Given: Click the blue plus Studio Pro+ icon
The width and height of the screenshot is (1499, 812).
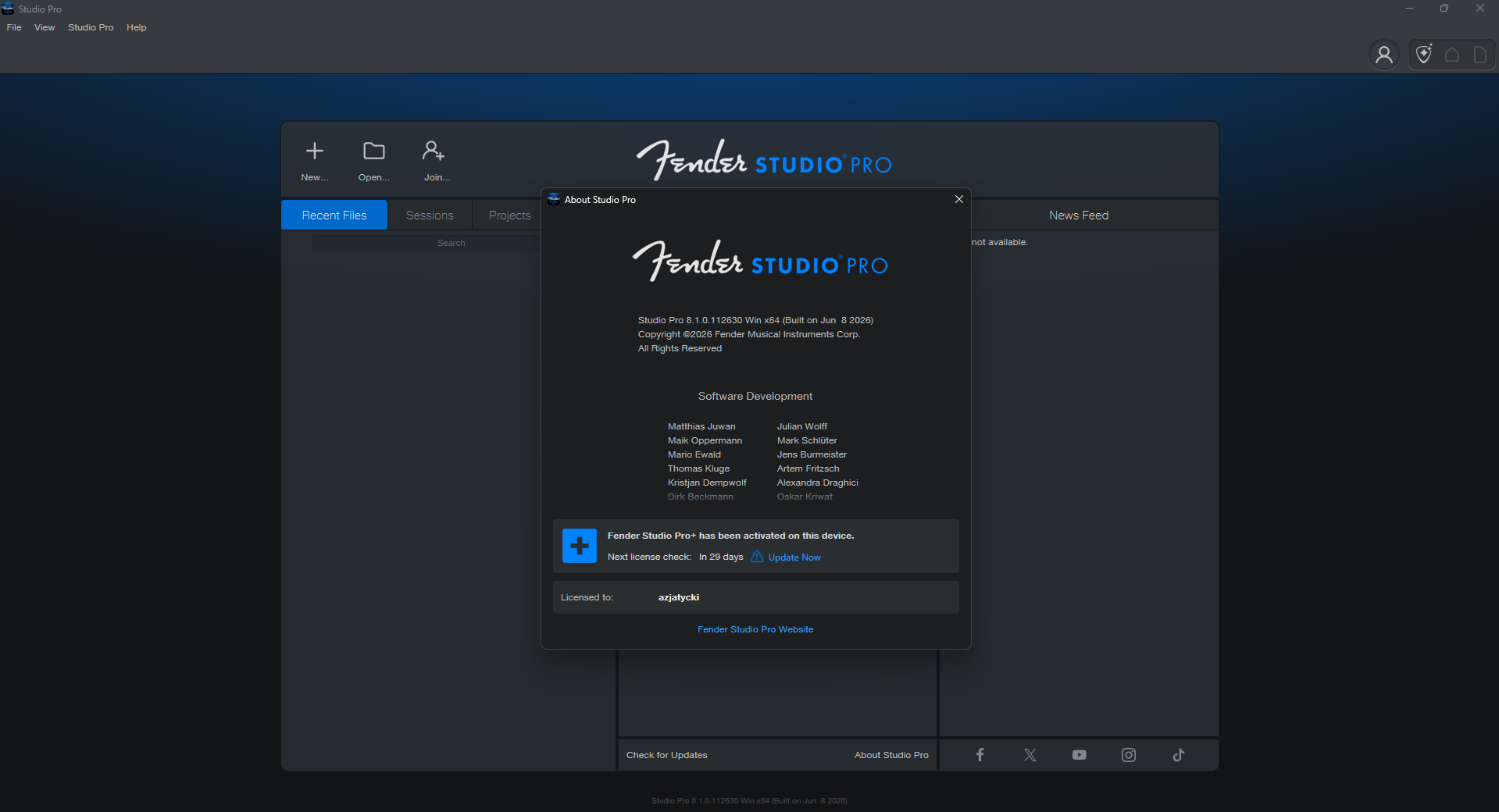Looking at the screenshot, I should 580,546.
